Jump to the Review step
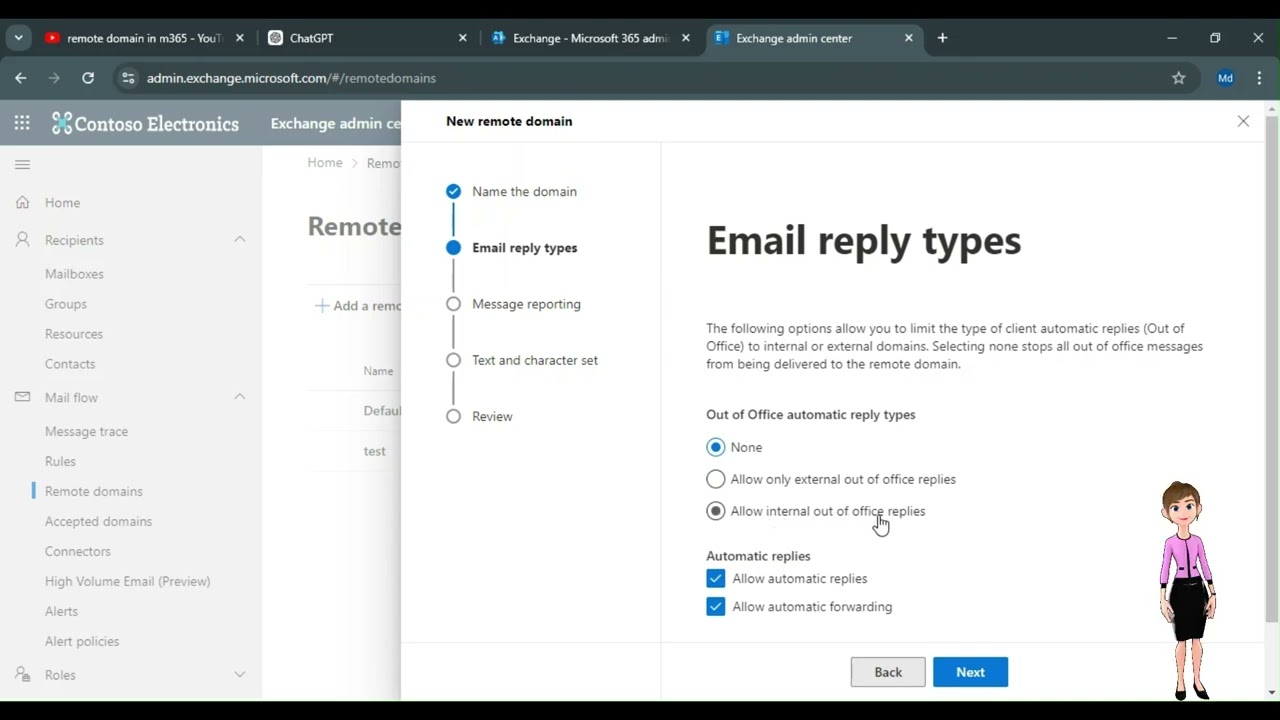This screenshot has height=720, width=1280. (x=492, y=416)
